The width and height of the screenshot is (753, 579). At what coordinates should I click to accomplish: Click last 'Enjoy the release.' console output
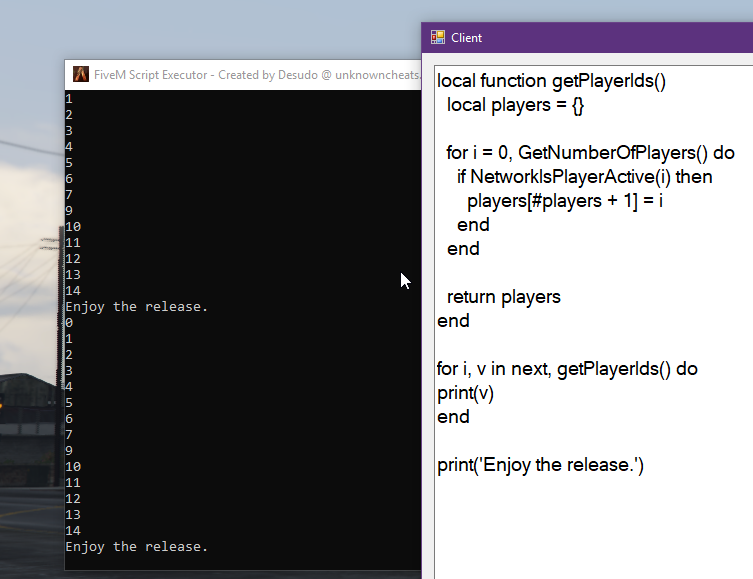[x=137, y=547]
